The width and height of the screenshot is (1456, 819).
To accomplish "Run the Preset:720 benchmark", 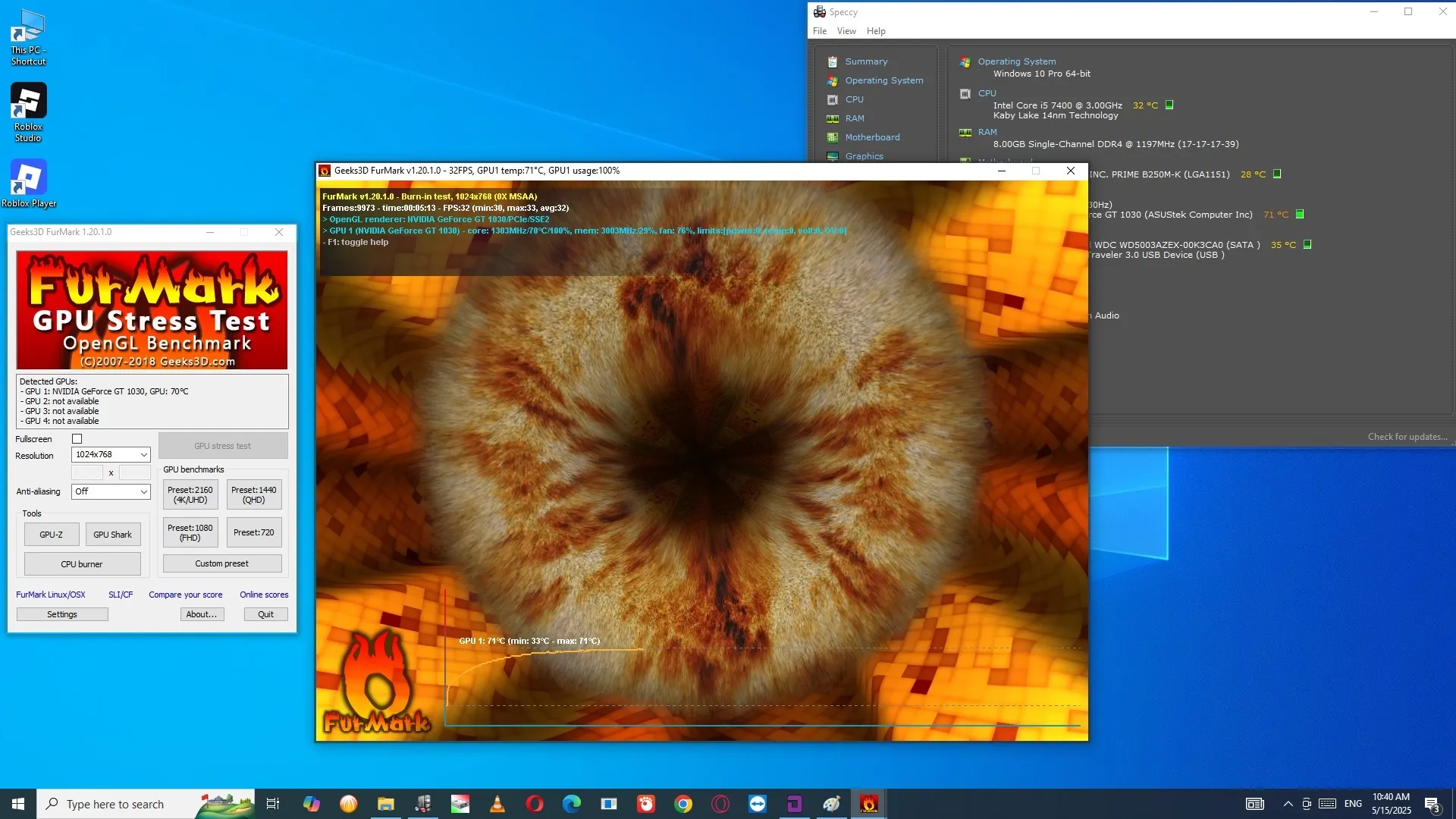I will 254,532.
